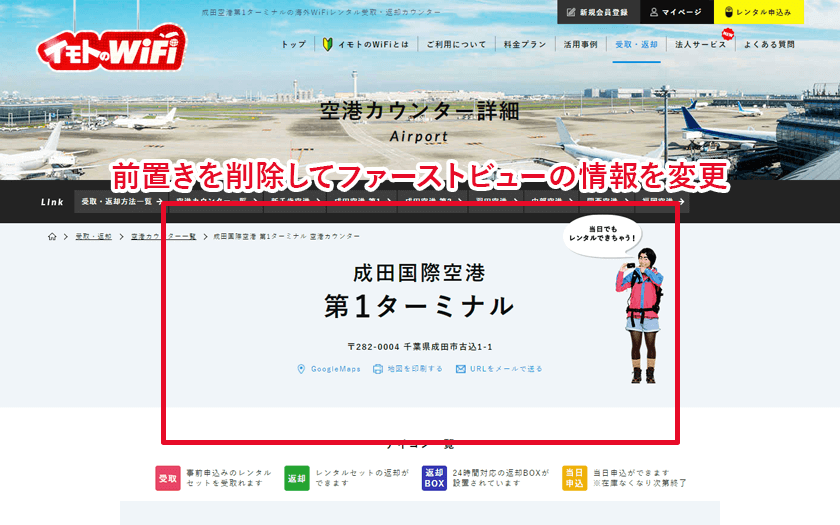Click 受取・返却方法一覧 link button
840x525 pixels.
point(121,202)
